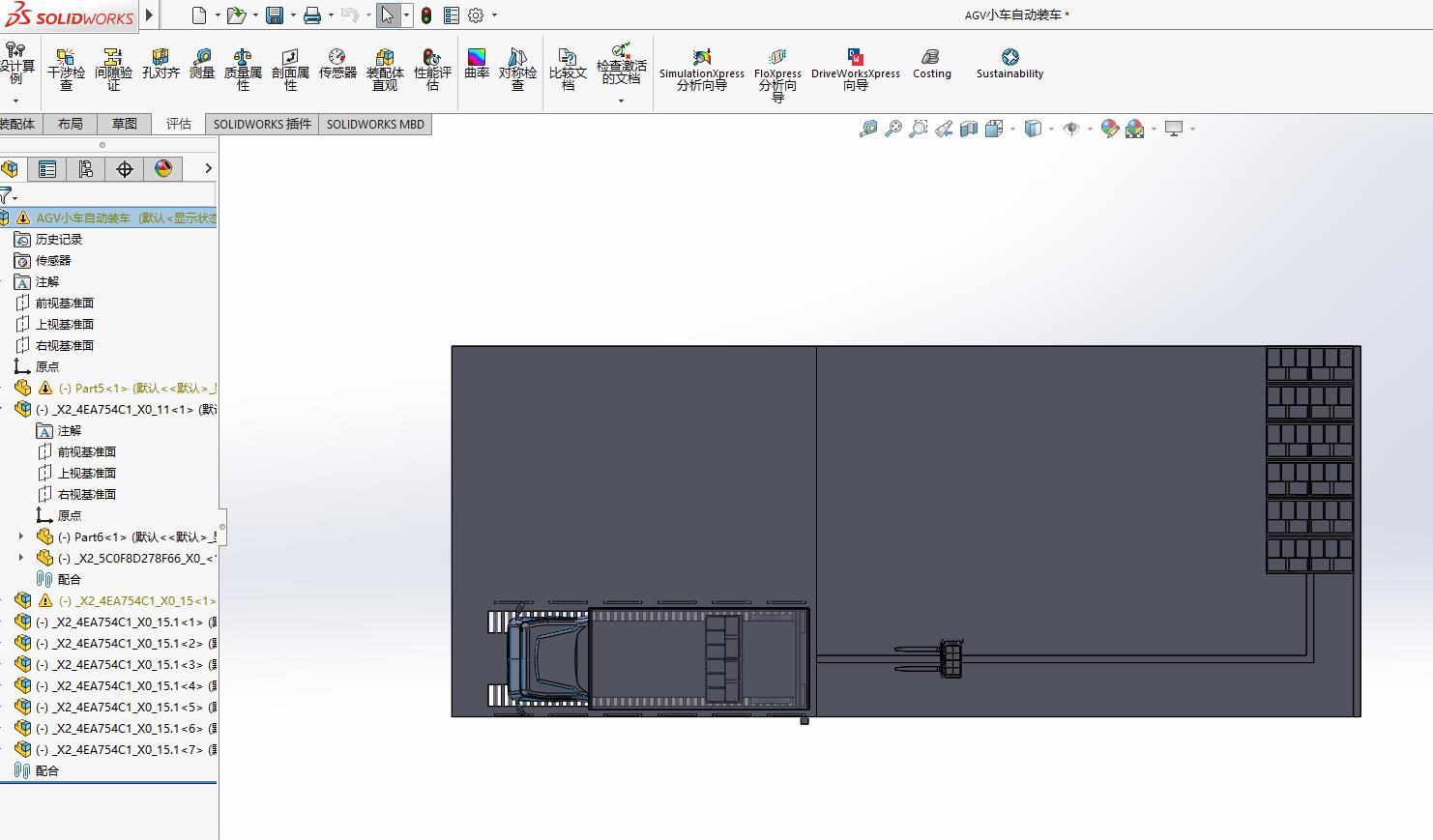Open the Interference Detection tool (干涉检查)
The height and width of the screenshot is (840, 1433).
(x=66, y=70)
